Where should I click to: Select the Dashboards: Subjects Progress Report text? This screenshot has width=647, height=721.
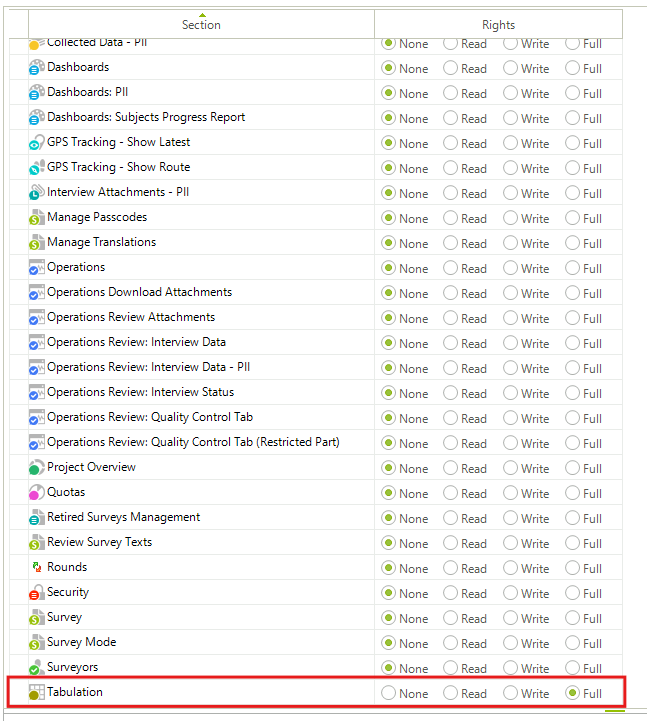point(146,117)
